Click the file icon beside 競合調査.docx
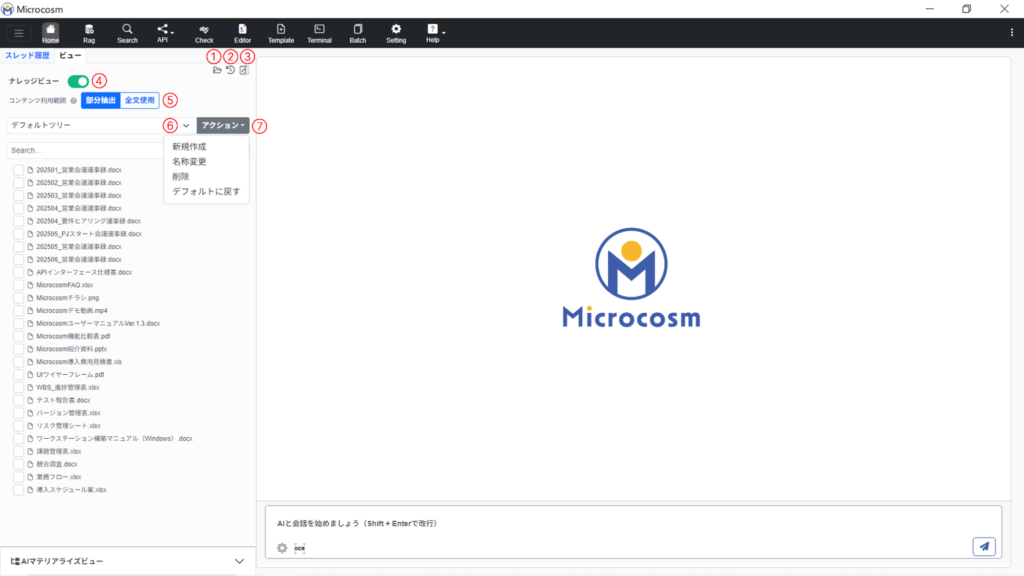 pyautogui.click(x=30, y=464)
